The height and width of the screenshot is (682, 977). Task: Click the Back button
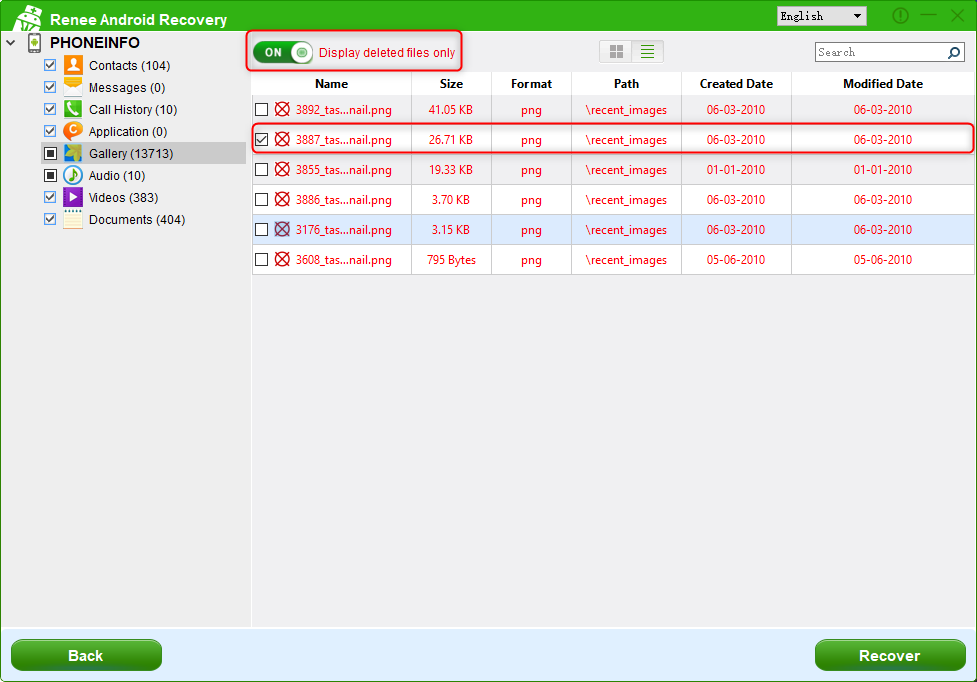click(x=86, y=656)
